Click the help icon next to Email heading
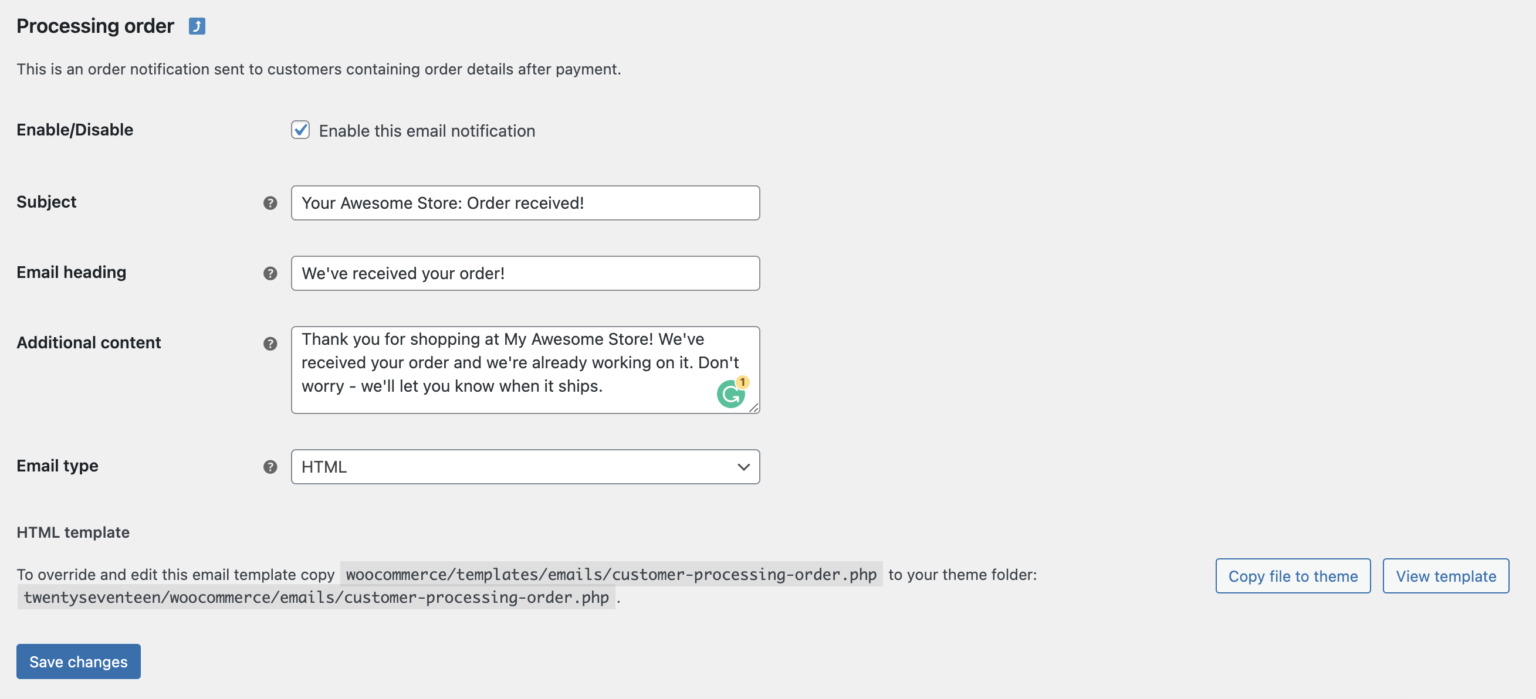This screenshot has height=699, width=1536. point(270,273)
